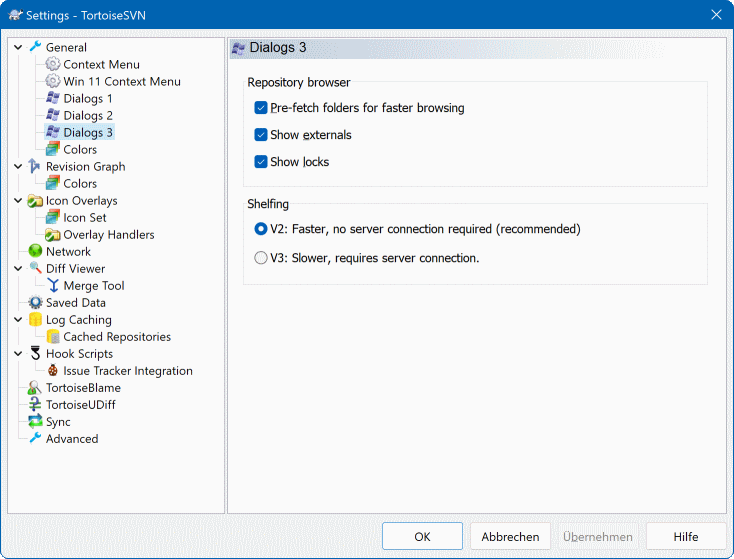The image size is (734, 559).
Task: Click the Übernehmen apply button
Action: (598, 537)
